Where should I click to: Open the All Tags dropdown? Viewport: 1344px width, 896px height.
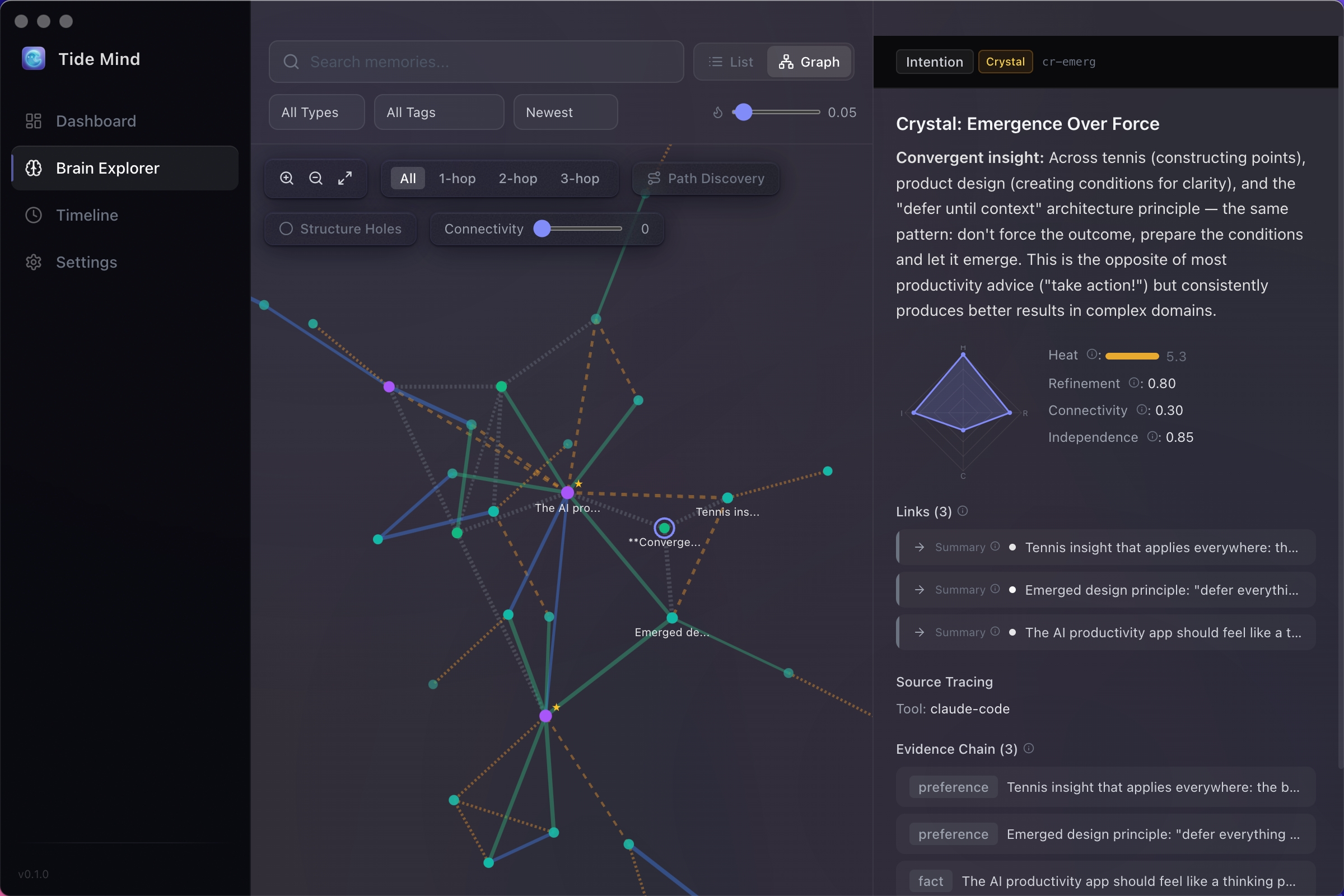pos(438,112)
